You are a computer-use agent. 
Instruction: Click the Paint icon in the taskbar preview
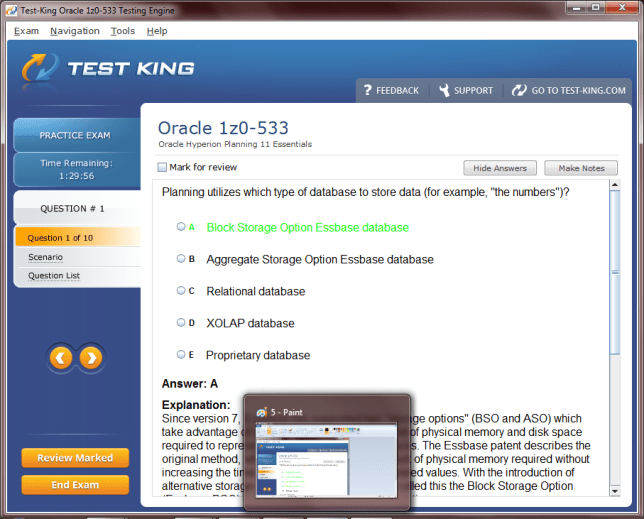(262, 412)
